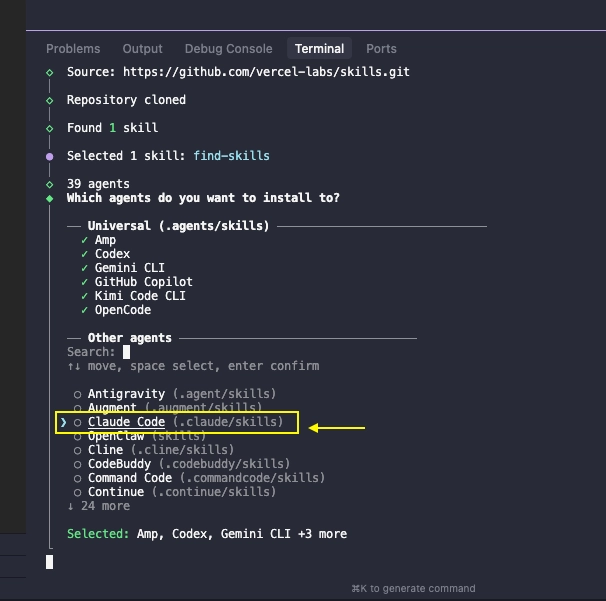
Task: Open the Ports tab
Action: [x=381, y=48]
